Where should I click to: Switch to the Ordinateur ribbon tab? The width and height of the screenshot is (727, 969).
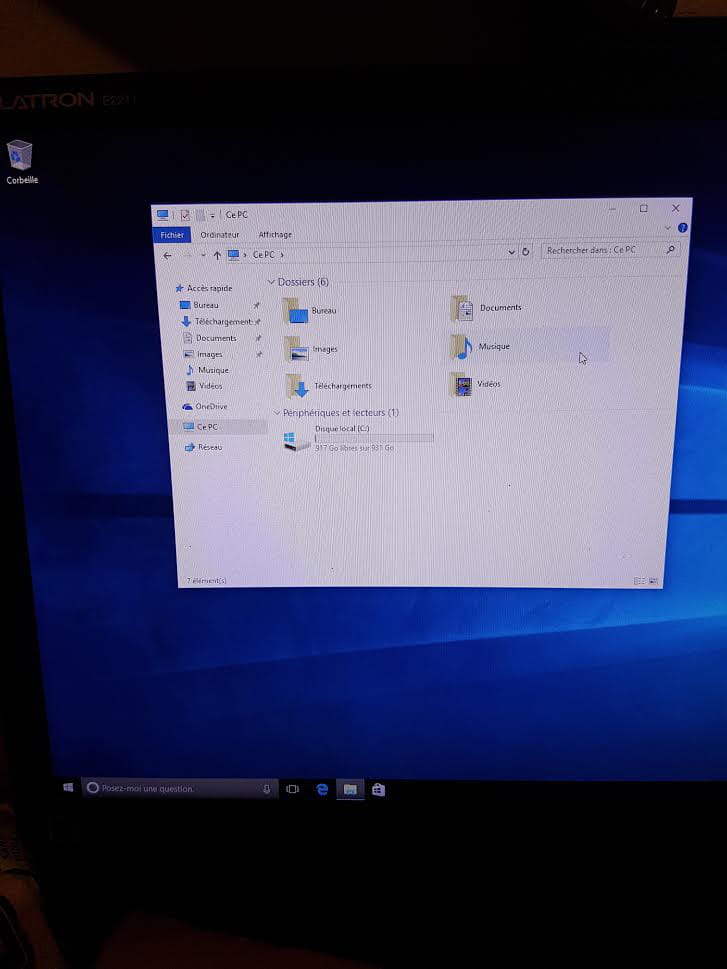point(219,235)
